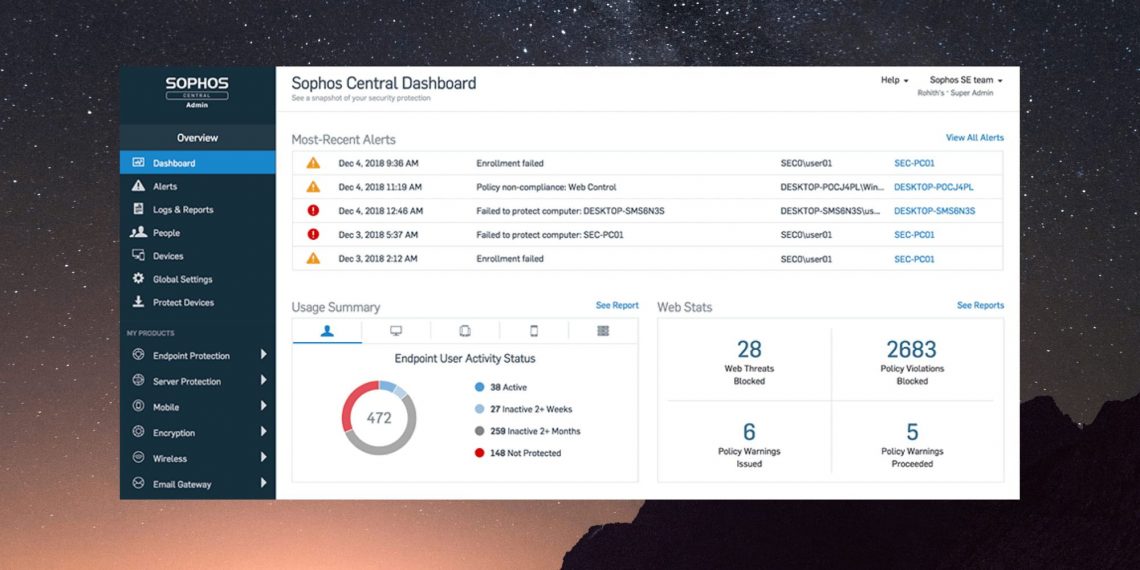Click the Server Protection product icon
This screenshot has width=1140, height=570.
click(x=138, y=380)
